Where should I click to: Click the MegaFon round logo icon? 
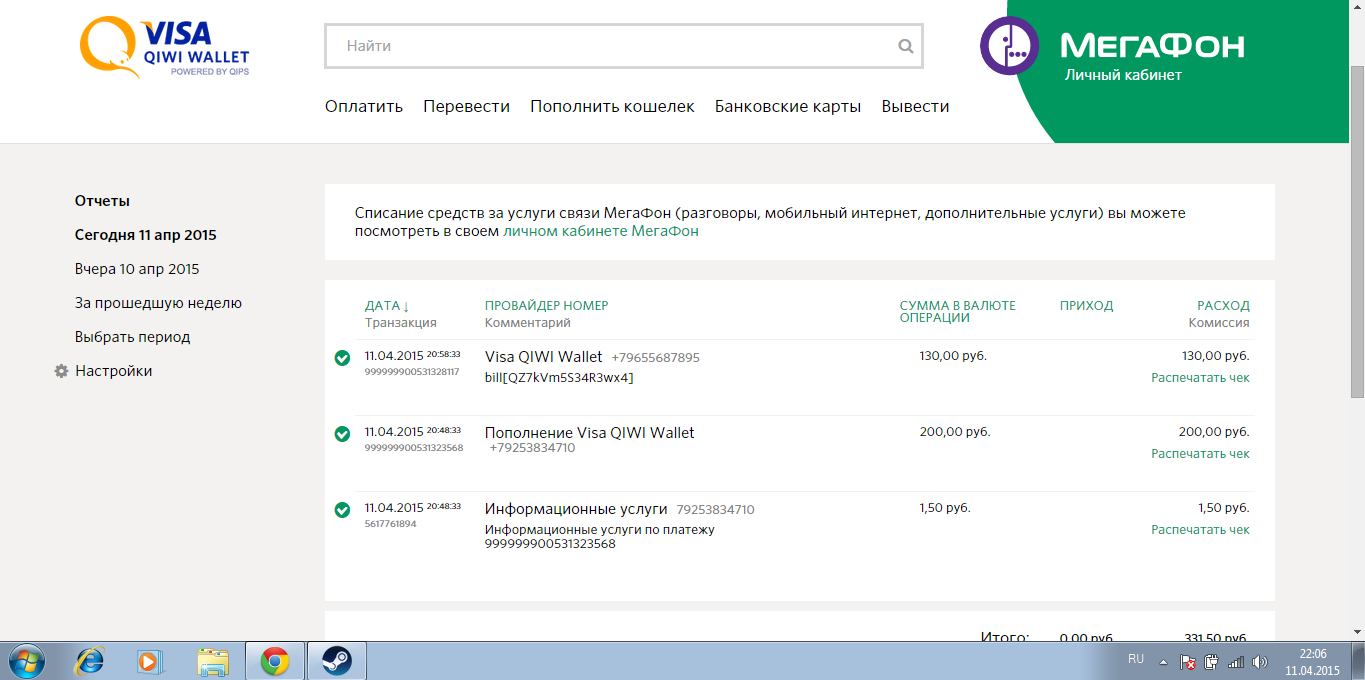(x=1010, y=45)
